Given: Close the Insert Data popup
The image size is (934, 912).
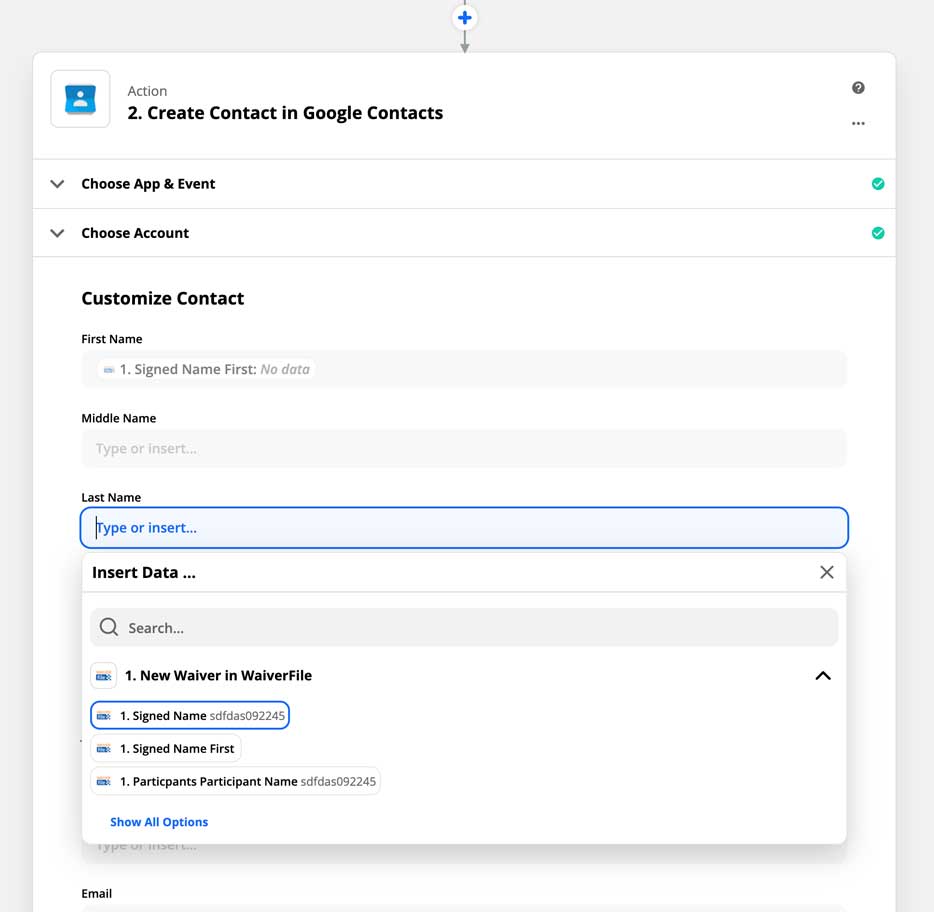Looking at the screenshot, I should coord(826,572).
